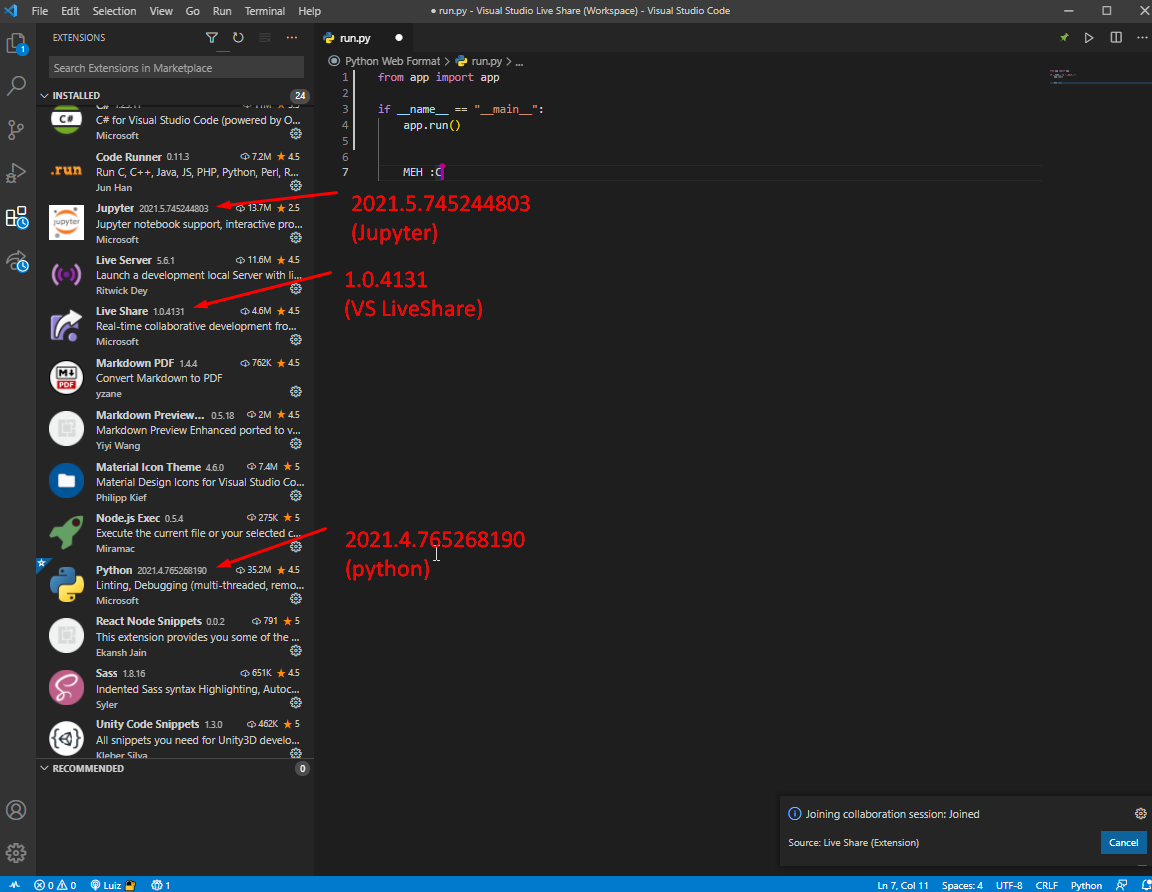The image size is (1152, 892).
Task: Split the editor right
Action: [x=1116, y=37]
